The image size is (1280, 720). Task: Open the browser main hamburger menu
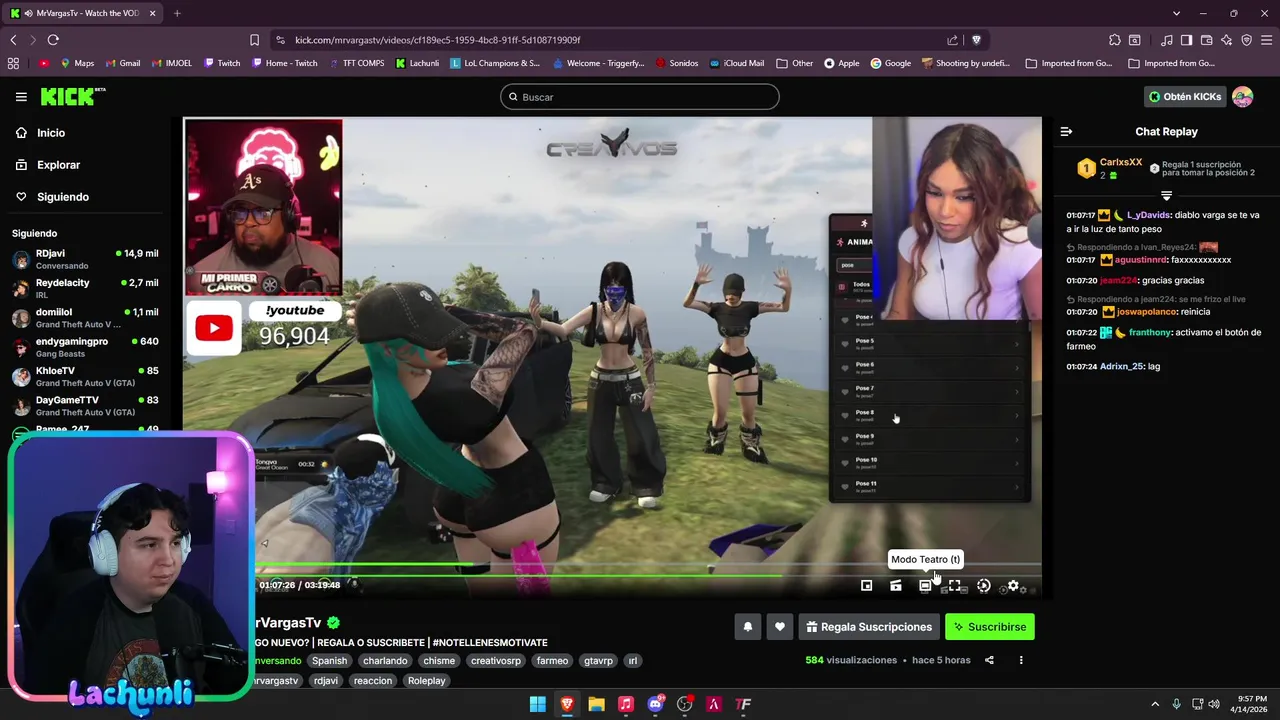click(1266, 40)
